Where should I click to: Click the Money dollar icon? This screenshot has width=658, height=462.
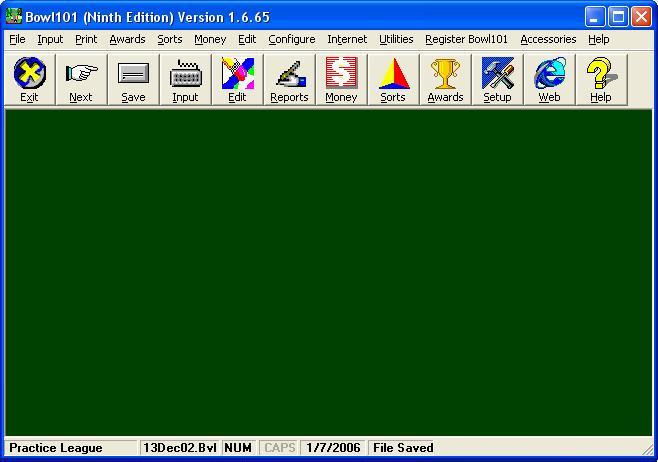click(341, 79)
